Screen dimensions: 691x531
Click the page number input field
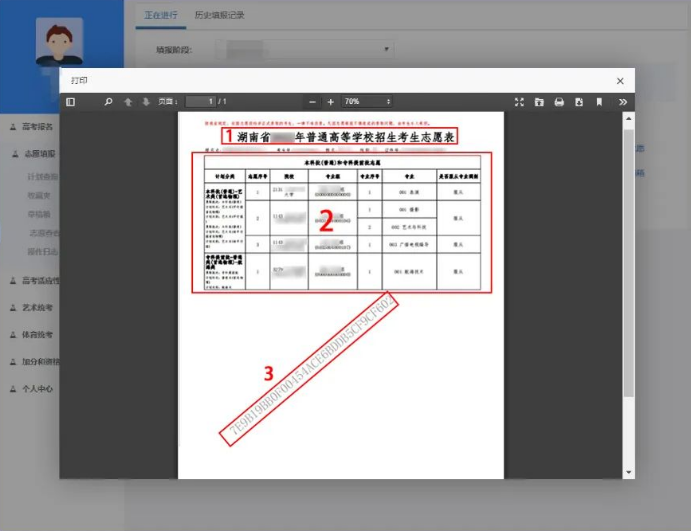201,102
